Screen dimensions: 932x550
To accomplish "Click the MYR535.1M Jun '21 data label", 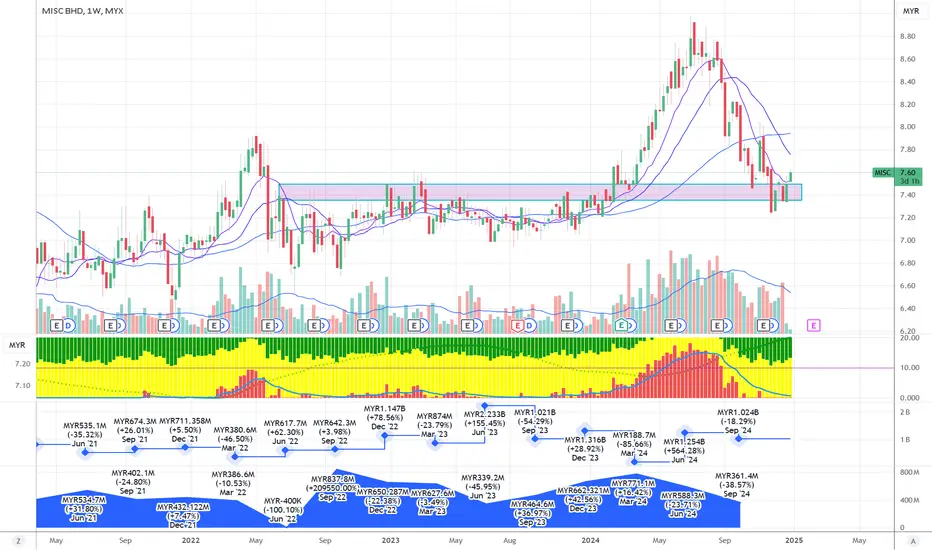I will click(85, 435).
